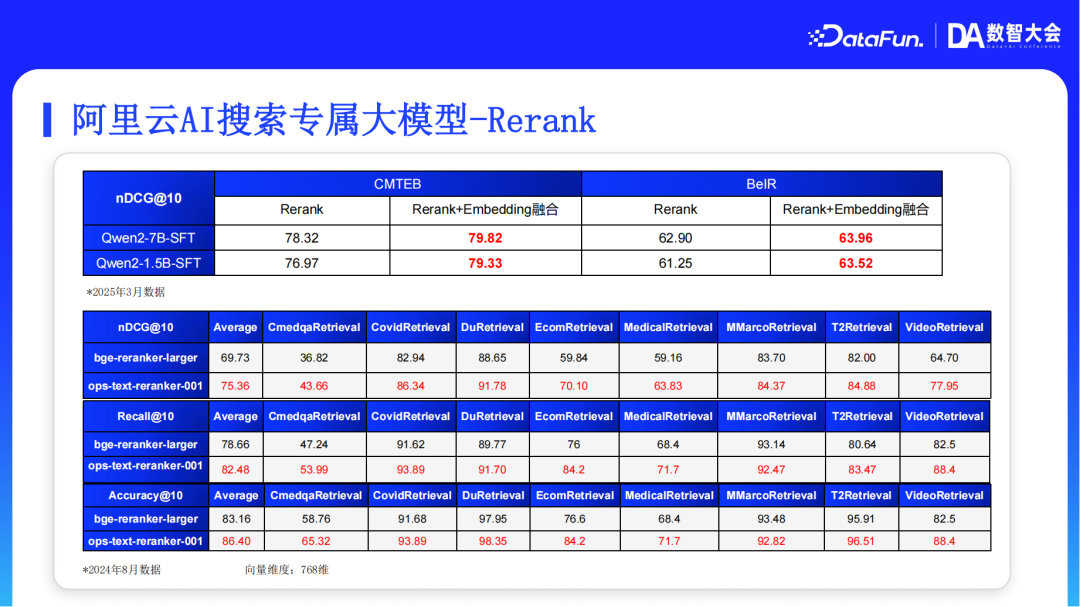Image resolution: width=1080 pixels, height=607 pixels.
Task: Click the red 79.82 value under Rerank+Embedding融合
Action: 484,238
